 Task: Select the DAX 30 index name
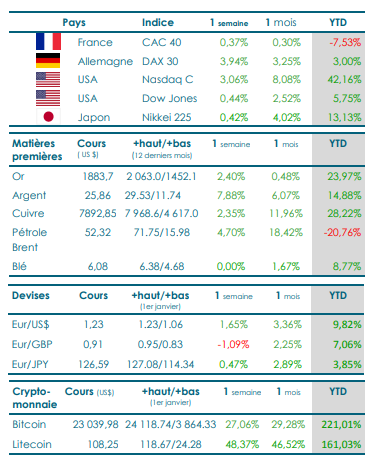tap(160, 61)
